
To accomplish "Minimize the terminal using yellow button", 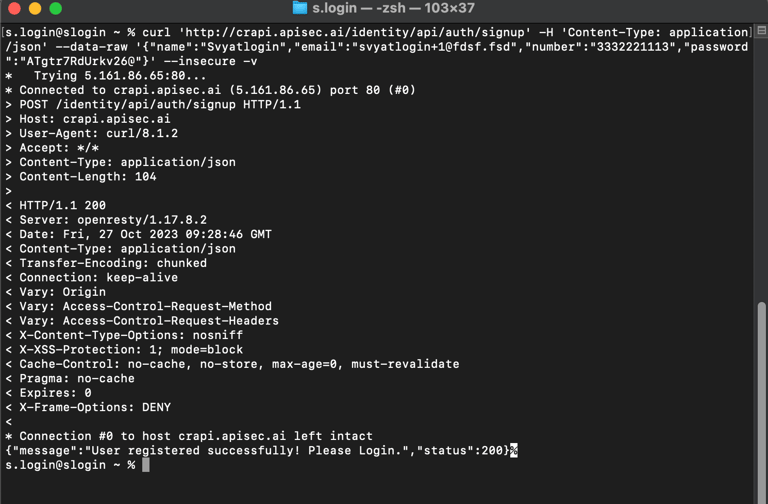I will point(35,8).
